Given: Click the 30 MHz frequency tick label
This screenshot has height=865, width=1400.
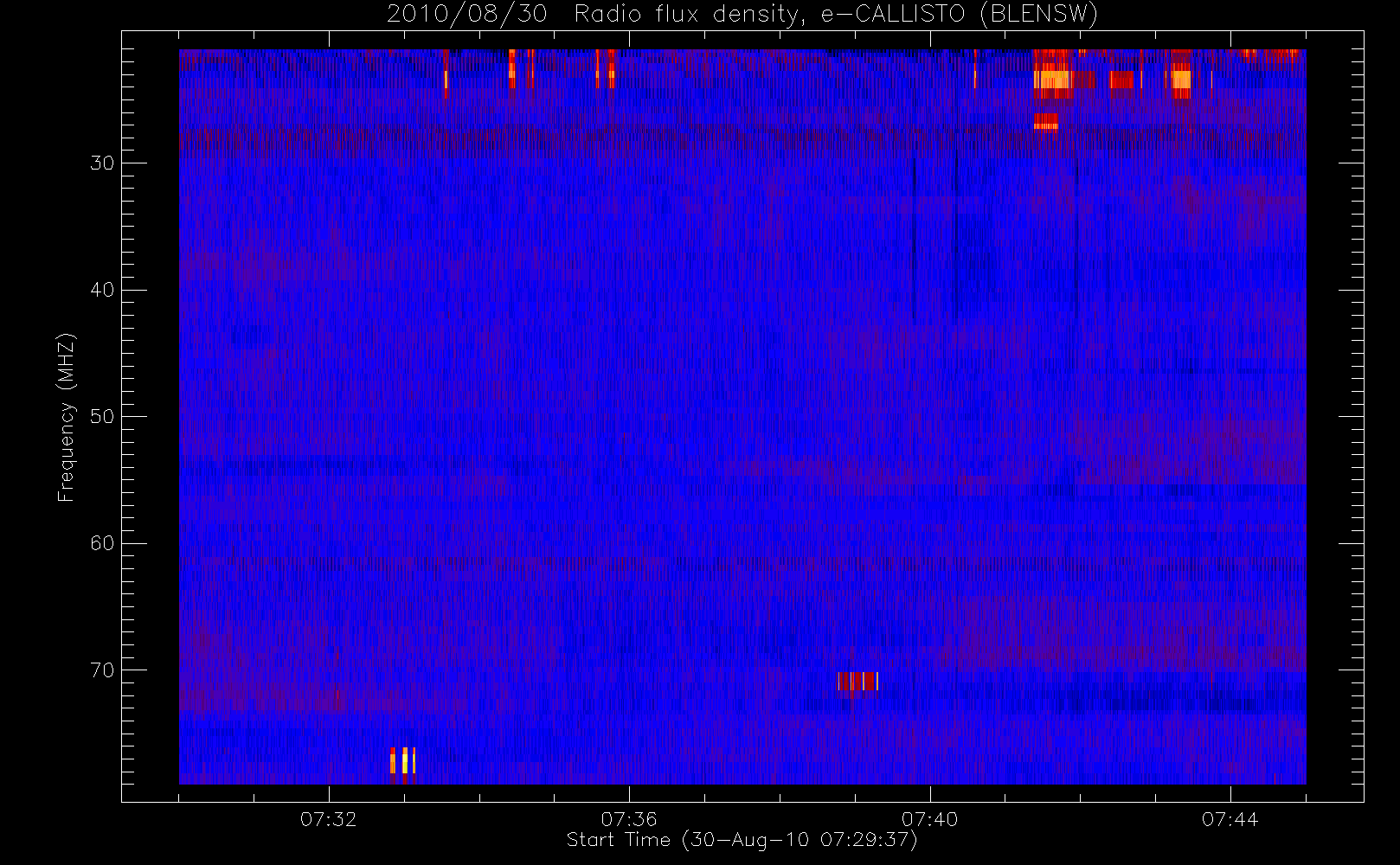Looking at the screenshot, I should tap(102, 163).
